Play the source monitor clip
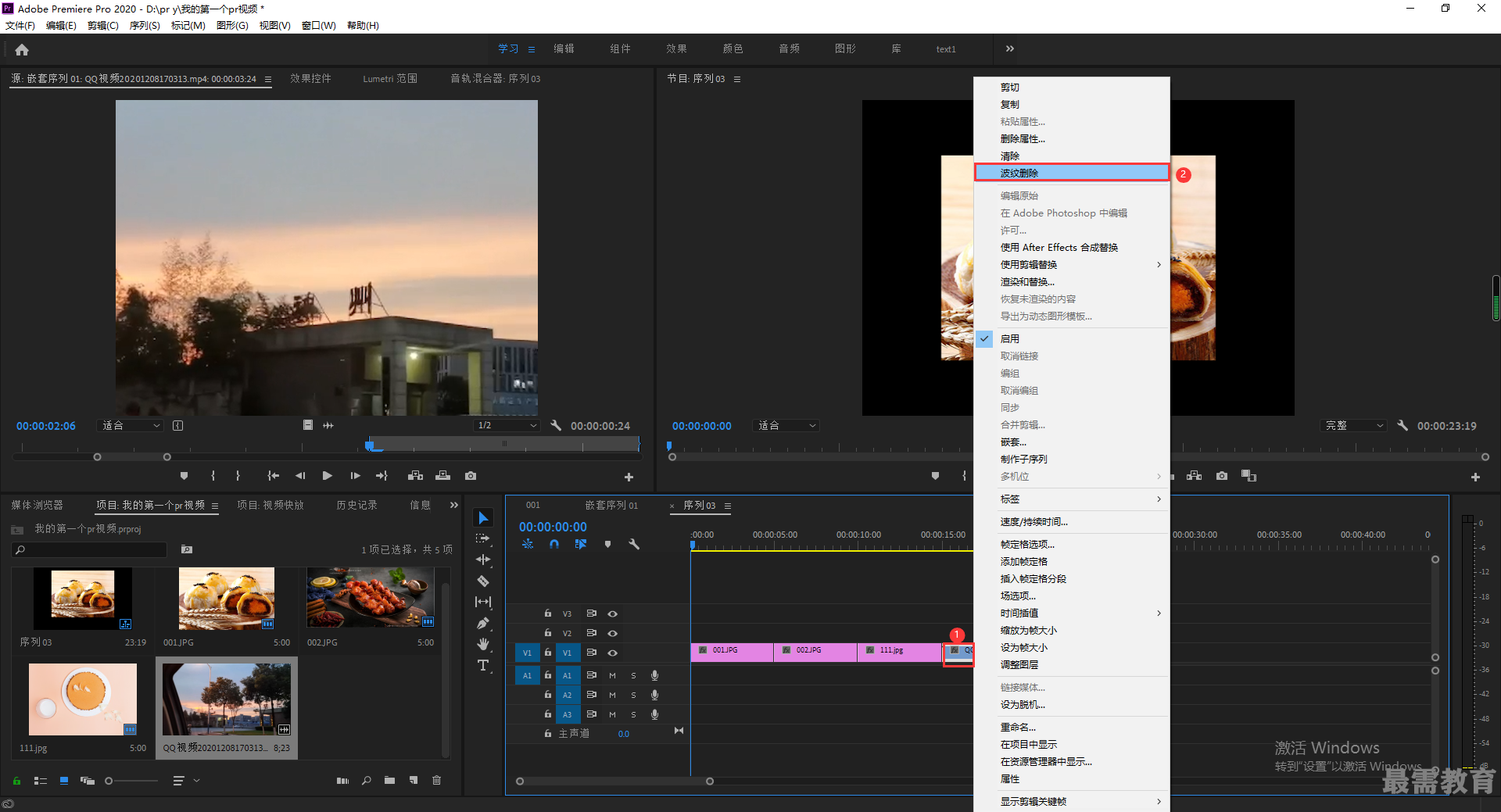Screen dimensions: 1501x812 [x=328, y=475]
